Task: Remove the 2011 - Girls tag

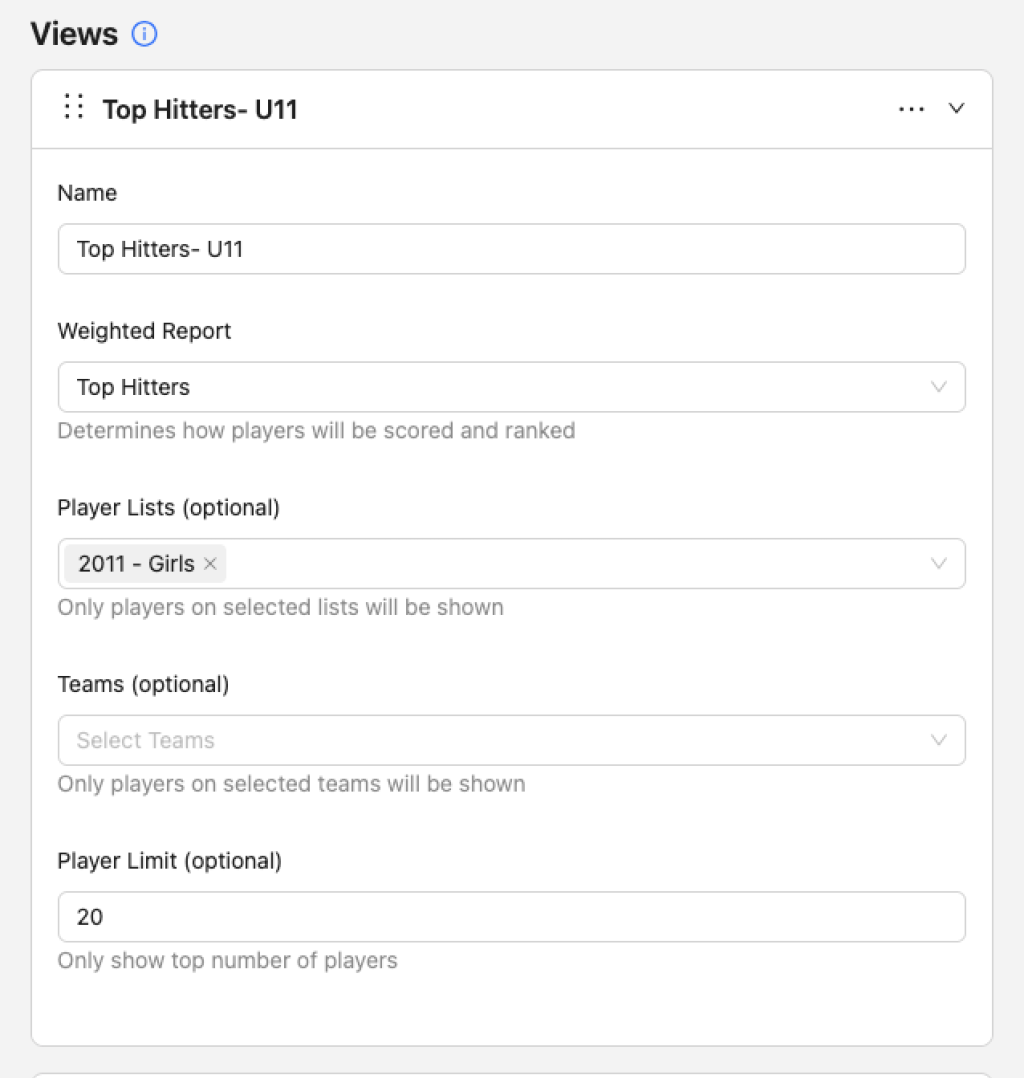Action: pos(210,564)
